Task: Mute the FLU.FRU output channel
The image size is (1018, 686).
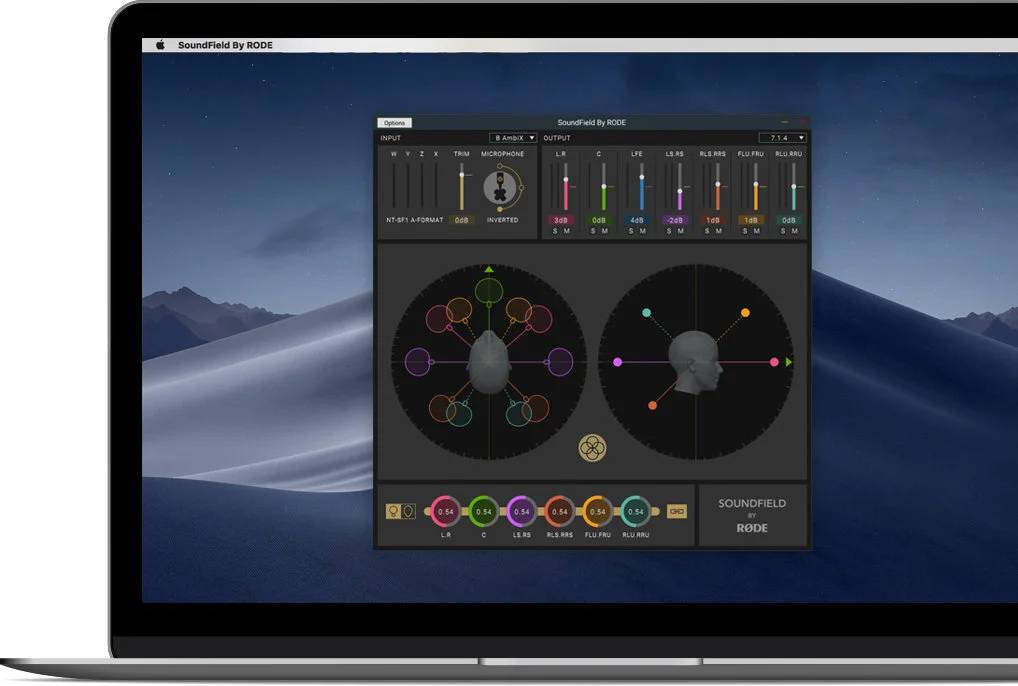Action: 757,231
